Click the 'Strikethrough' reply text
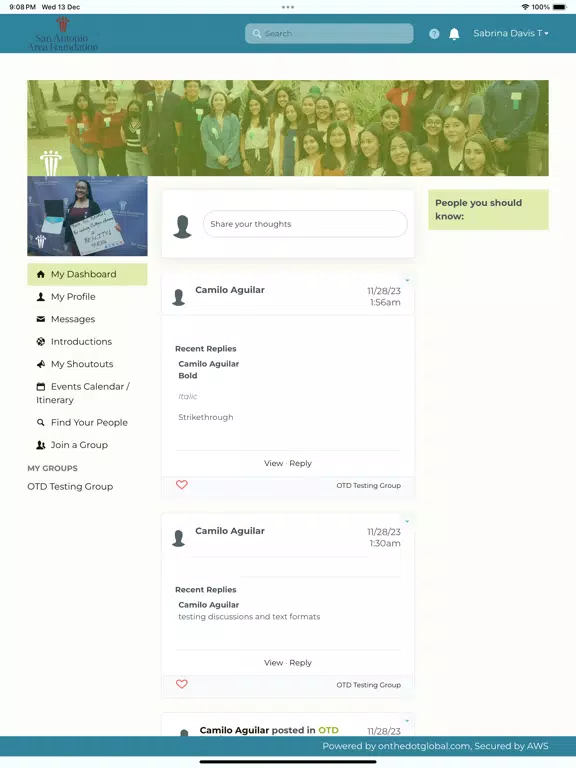Image resolution: width=576 pixels, height=768 pixels. point(206,417)
